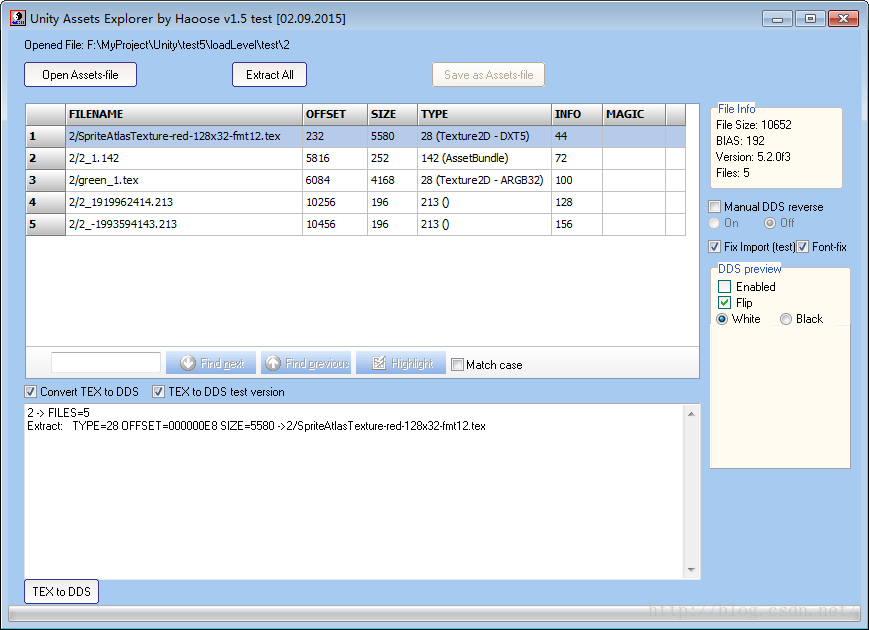The height and width of the screenshot is (630, 869).
Task: Click the 28 (Texture2D - ARGB32) type cell
Action: (484, 181)
